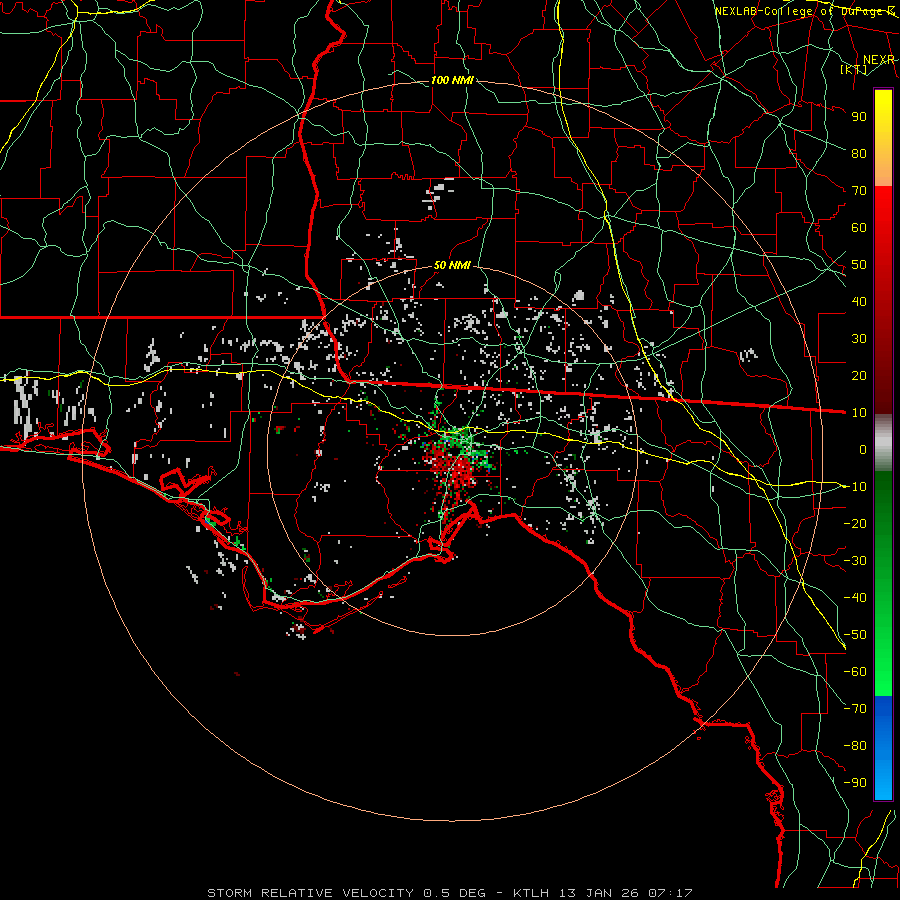The image size is (900, 900).
Task: Click the -70 scale value
Action: coord(855,709)
